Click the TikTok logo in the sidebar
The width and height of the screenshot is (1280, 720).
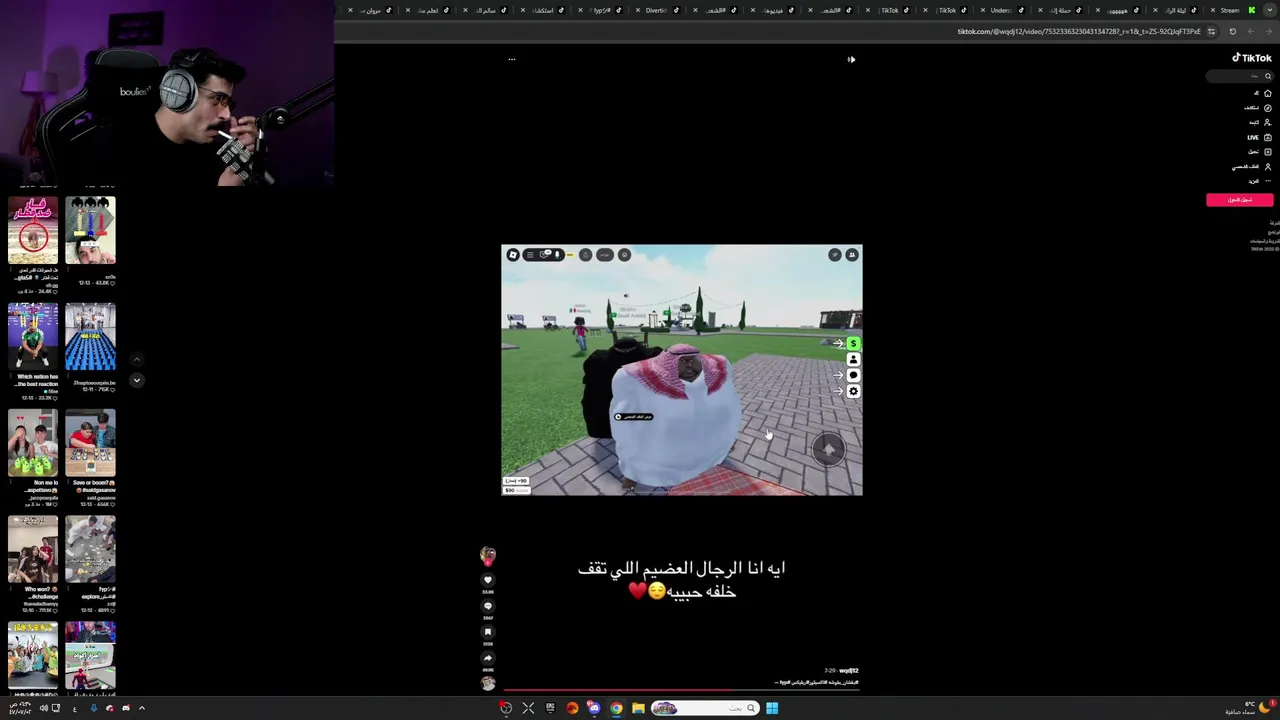click(1251, 58)
